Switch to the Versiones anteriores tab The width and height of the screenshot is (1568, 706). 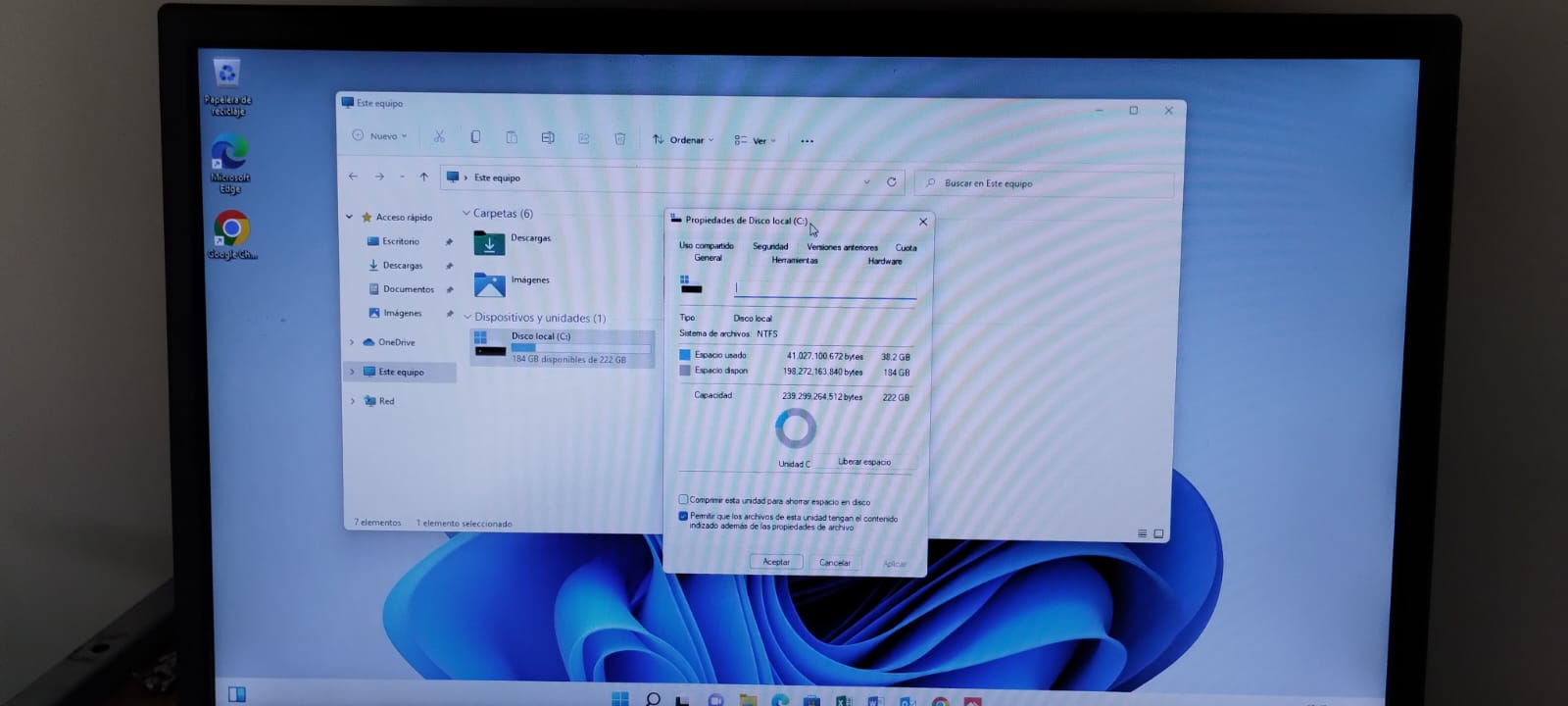(843, 247)
